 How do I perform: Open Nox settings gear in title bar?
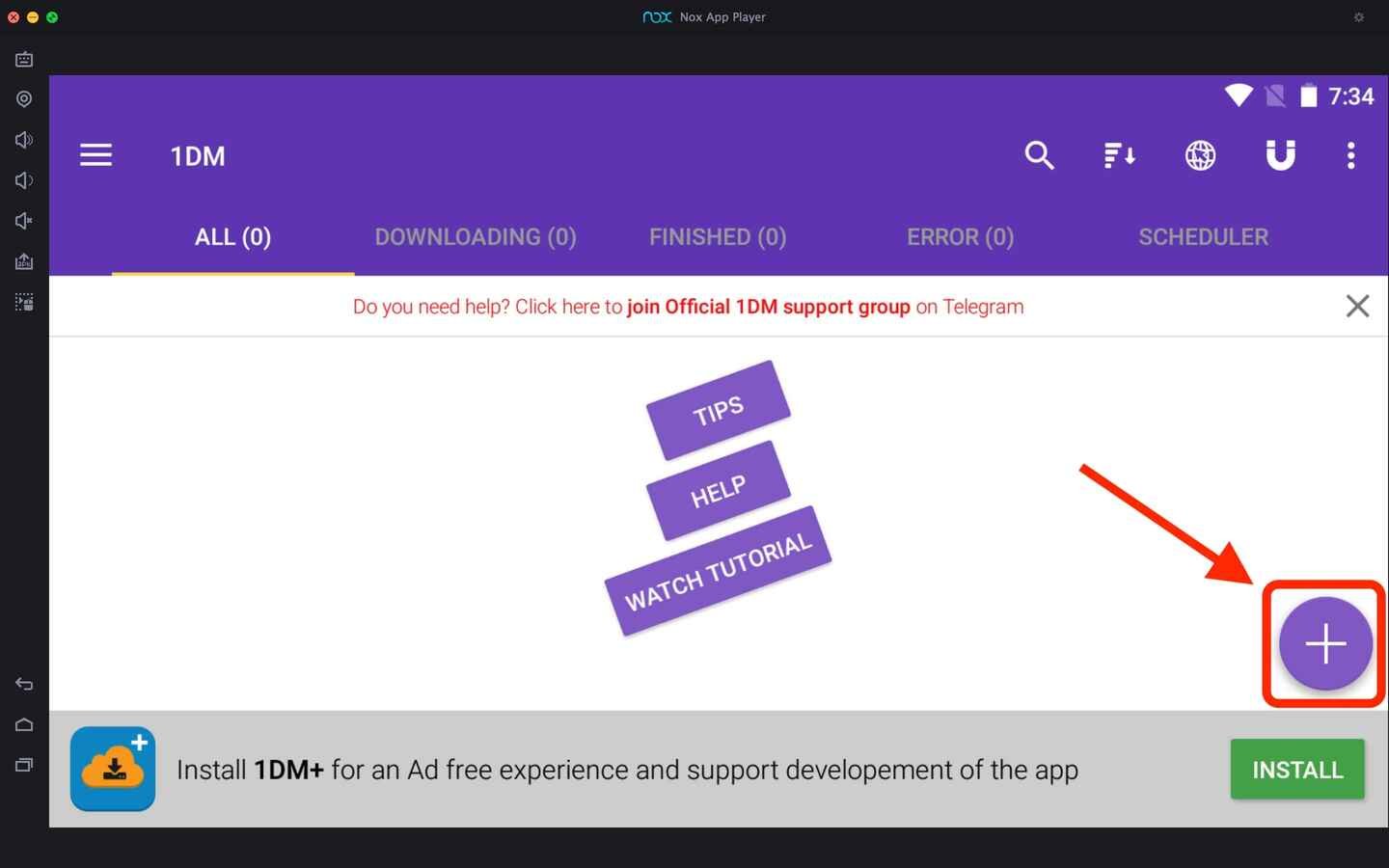[x=1359, y=17]
